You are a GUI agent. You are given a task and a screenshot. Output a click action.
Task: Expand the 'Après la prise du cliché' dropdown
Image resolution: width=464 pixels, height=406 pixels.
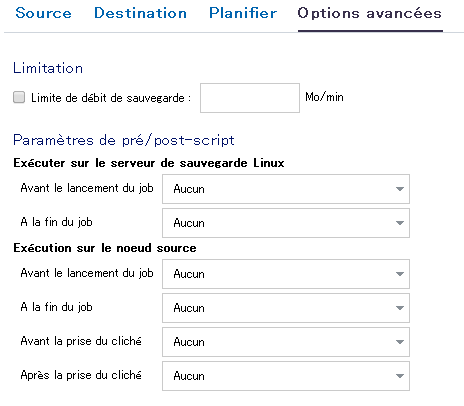(x=286, y=376)
